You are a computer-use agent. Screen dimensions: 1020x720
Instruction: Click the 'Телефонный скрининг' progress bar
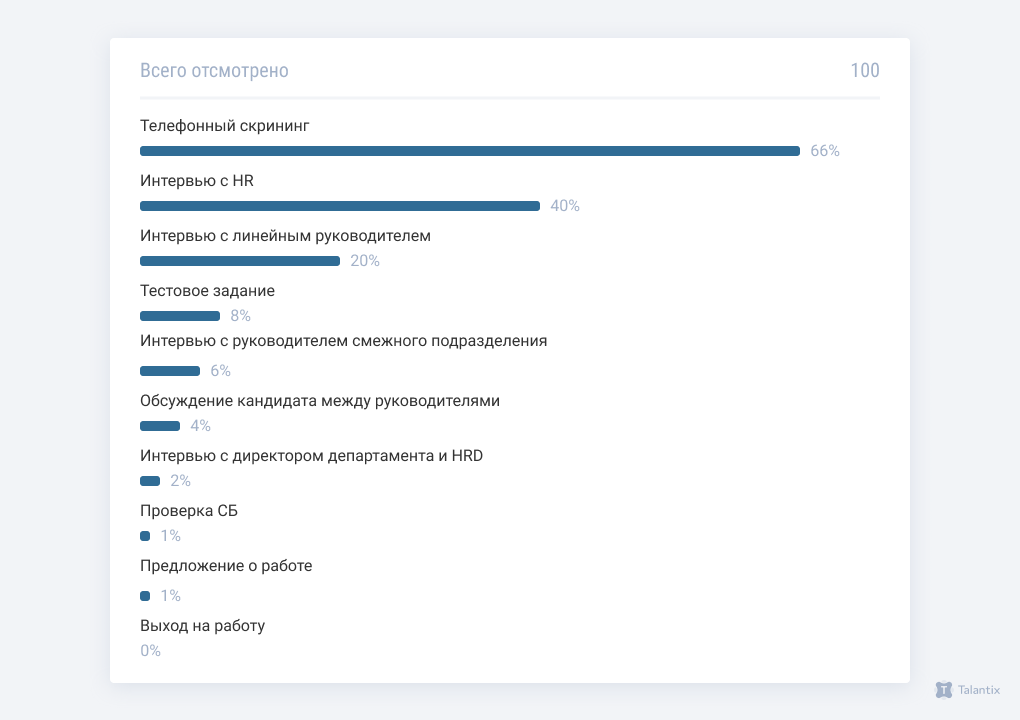(470, 151)
